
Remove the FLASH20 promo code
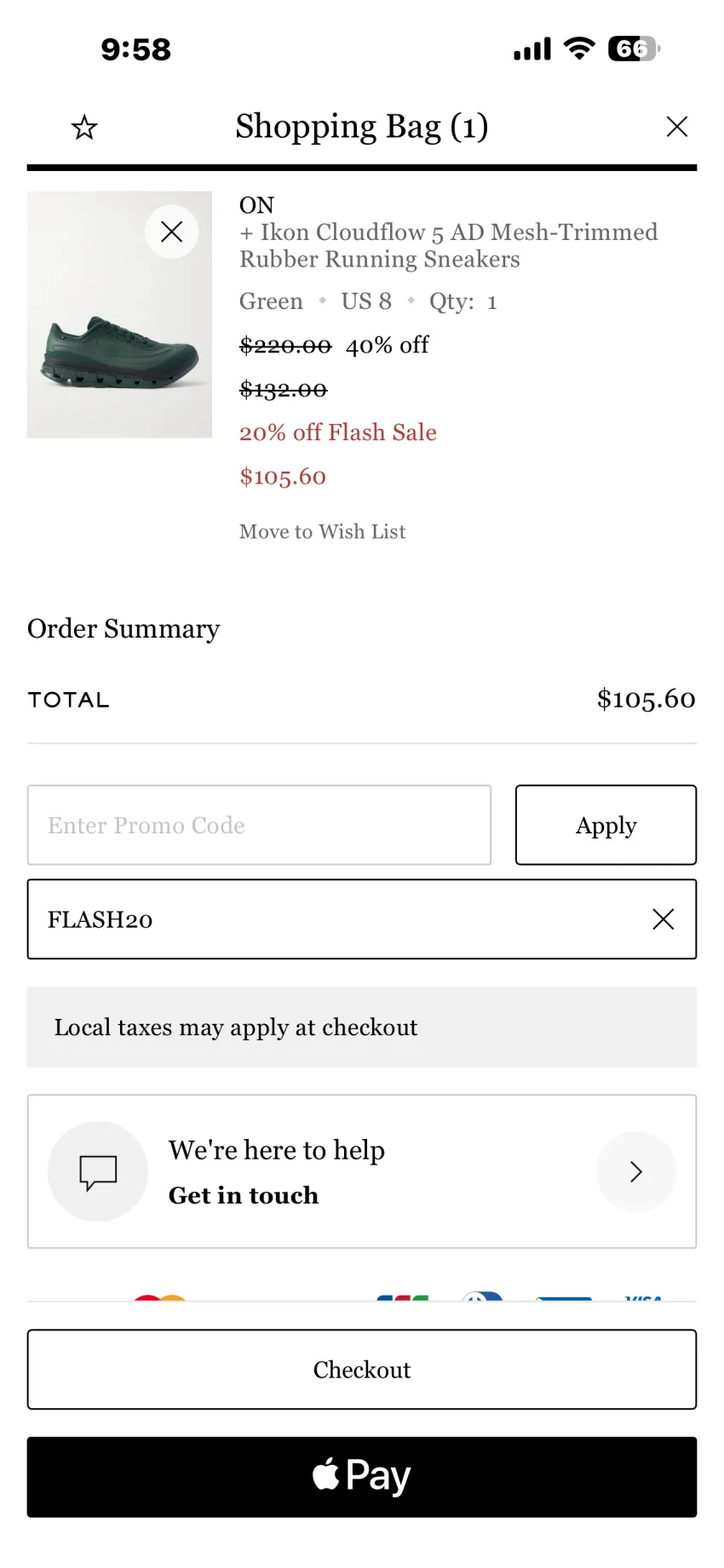(664, 919)
